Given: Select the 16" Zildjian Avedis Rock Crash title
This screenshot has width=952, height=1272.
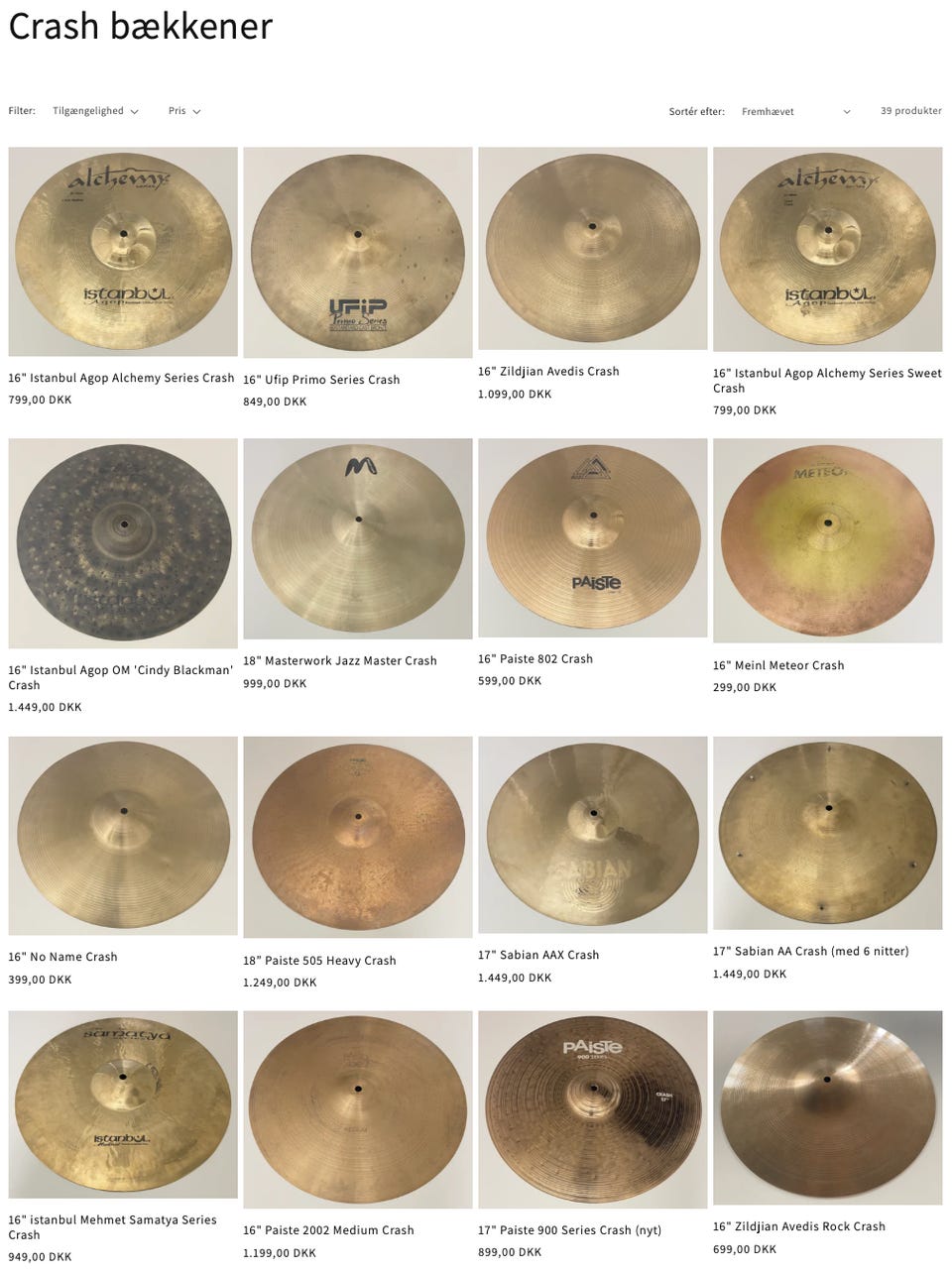Looking at the screenshot, I should pyautogui.click(x=799, y=1226).
